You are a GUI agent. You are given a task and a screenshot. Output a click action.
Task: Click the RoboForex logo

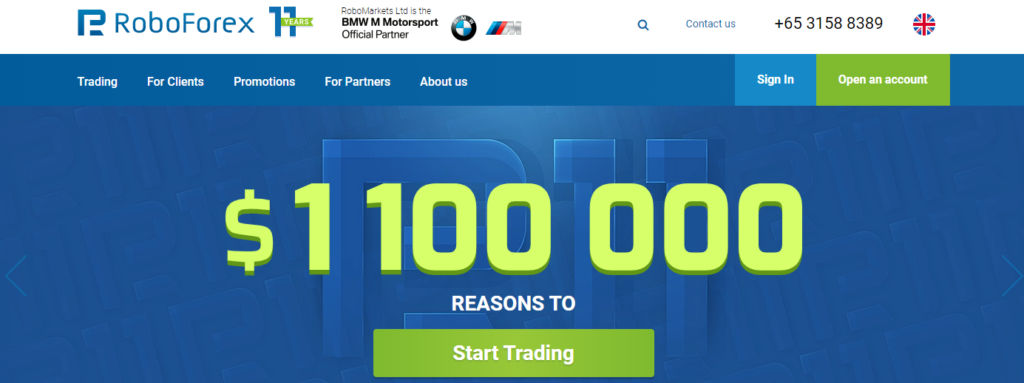pyautogui.click(x=166, y=24)
